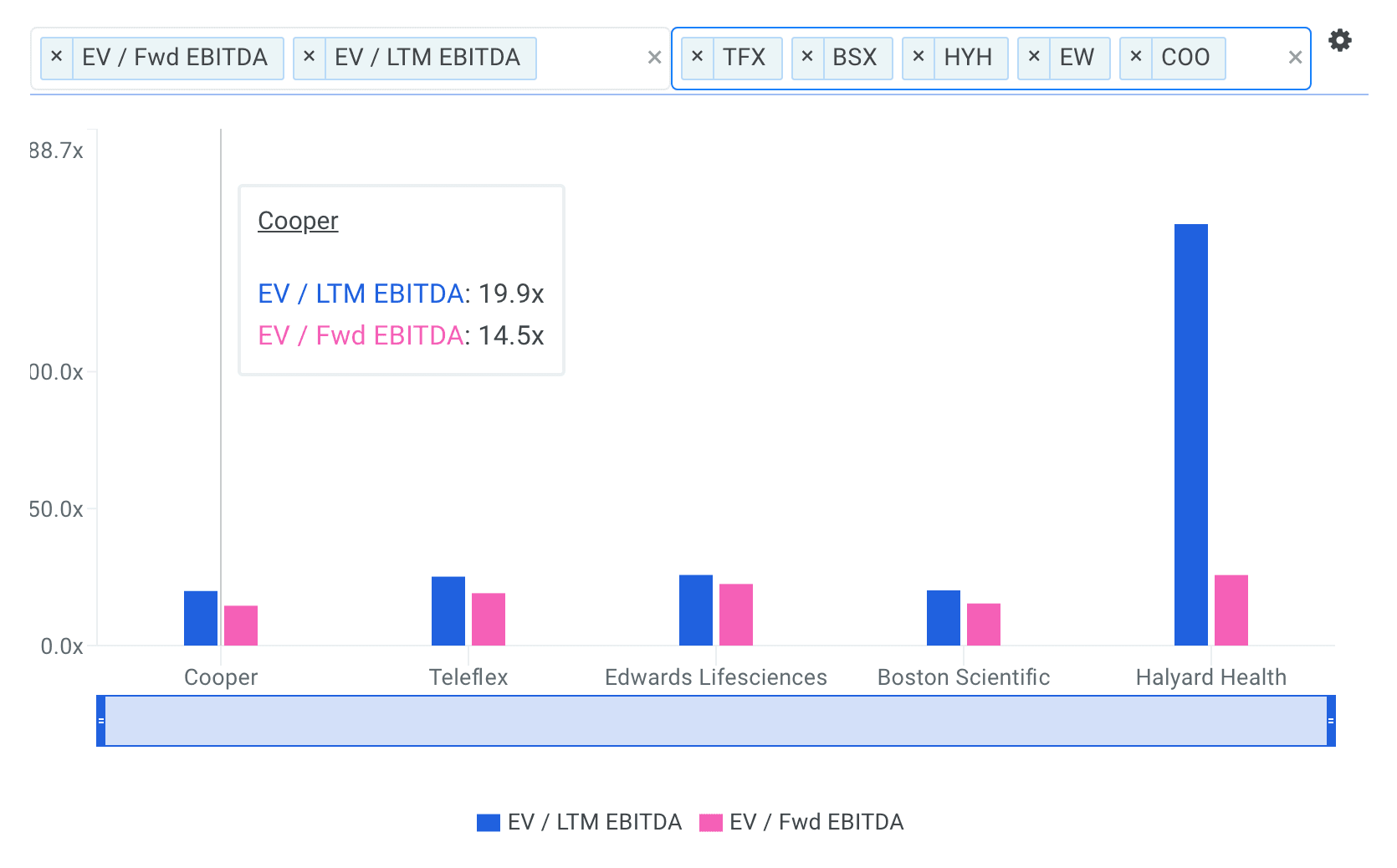Clear all selected metrics
Image resolution: width=1397 pixels, height=868 pixels.
tap(654, 58)
